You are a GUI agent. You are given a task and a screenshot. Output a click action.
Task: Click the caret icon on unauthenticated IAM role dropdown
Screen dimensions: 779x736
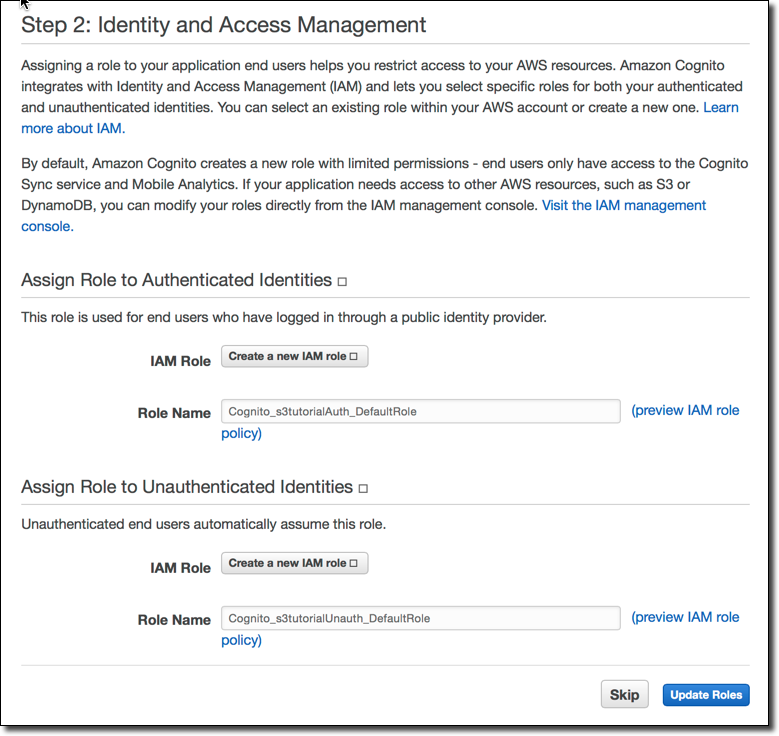point(354,563)
